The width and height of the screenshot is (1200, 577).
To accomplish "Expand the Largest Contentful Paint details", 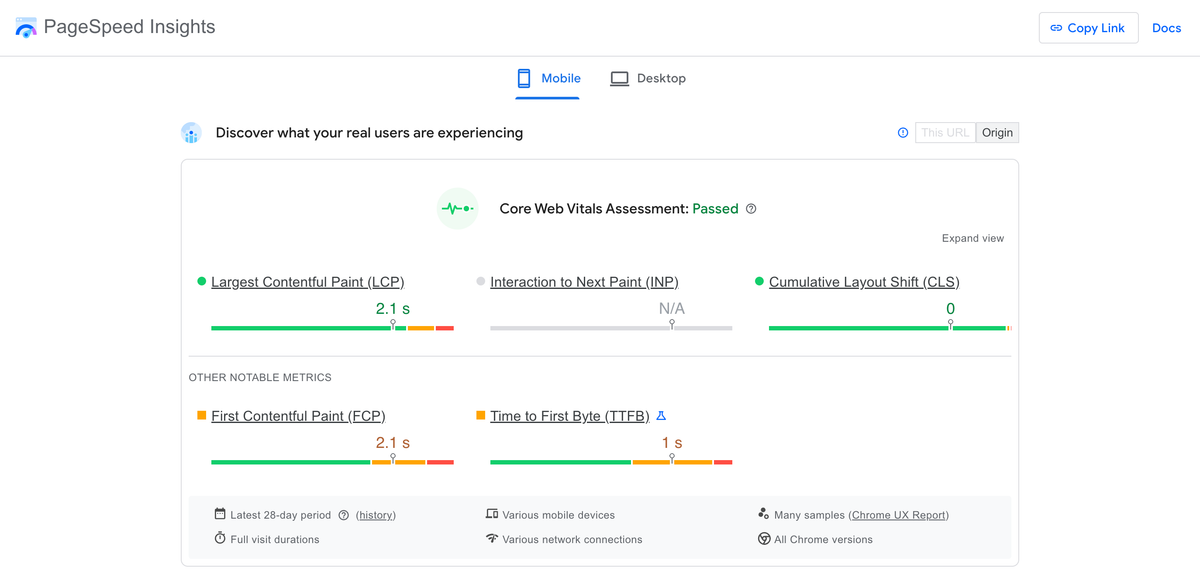I will pyautogui.click(x=307, y=281).
